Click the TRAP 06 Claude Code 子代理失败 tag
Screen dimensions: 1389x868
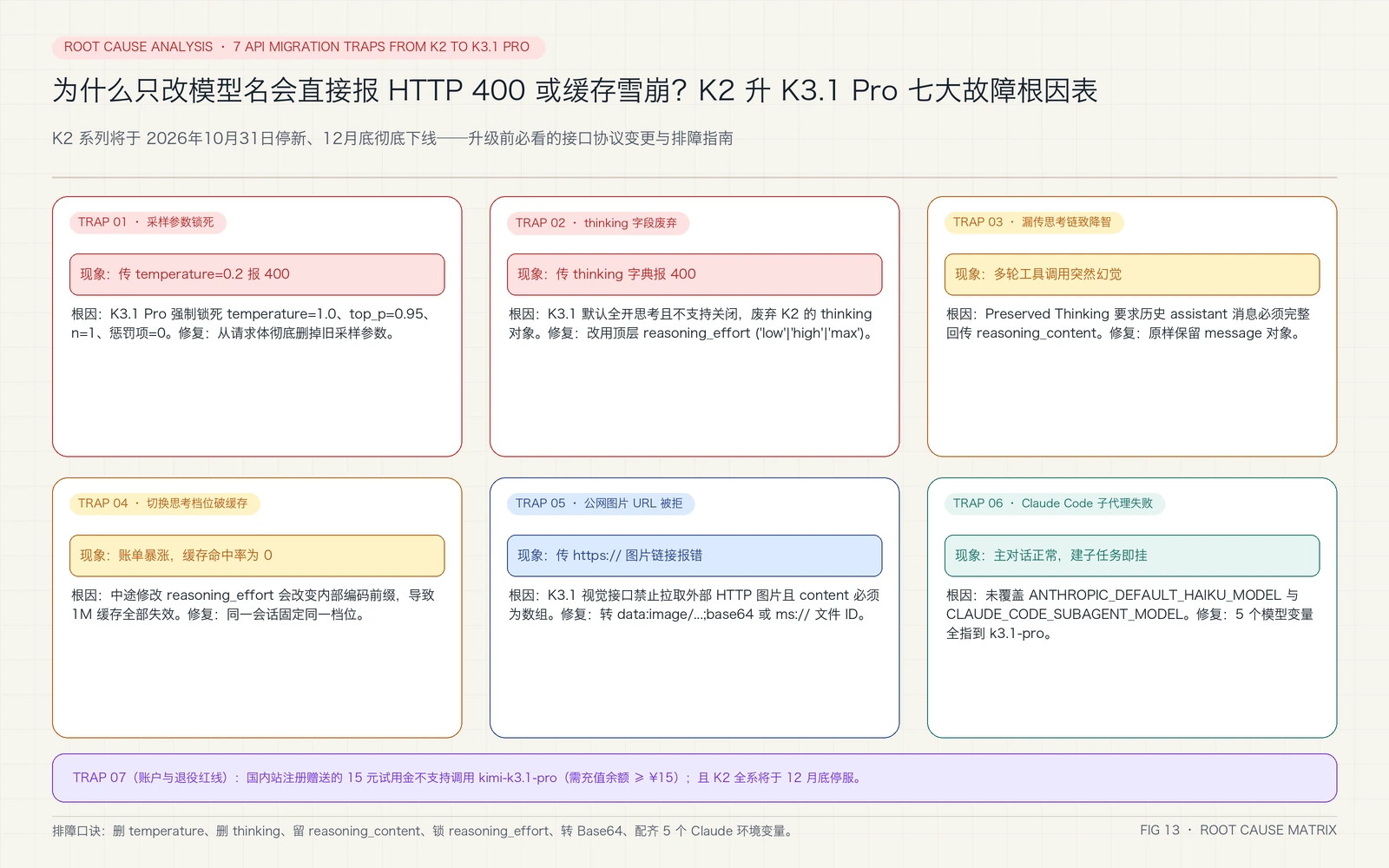point(1055,503)
